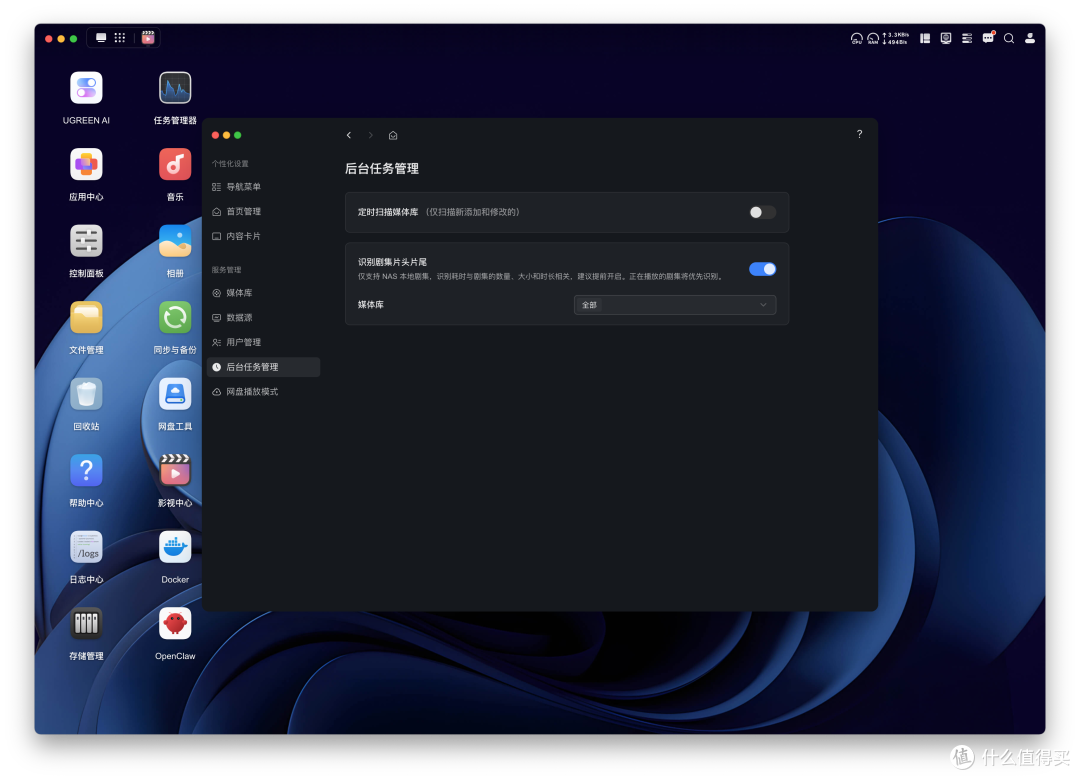Select 数据源 in the sidebar
The height and width of the screenshot is (780, 1080).
point(263,318)
